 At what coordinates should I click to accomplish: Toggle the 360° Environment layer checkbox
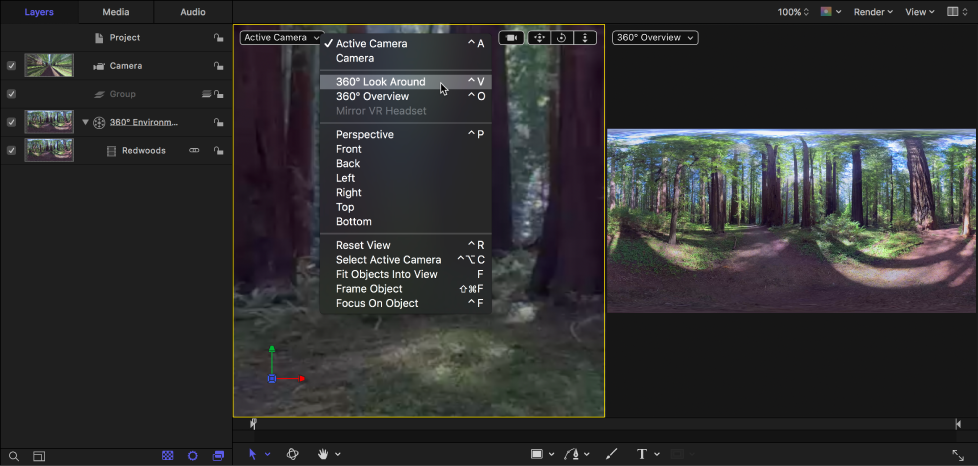pos(11,122)
